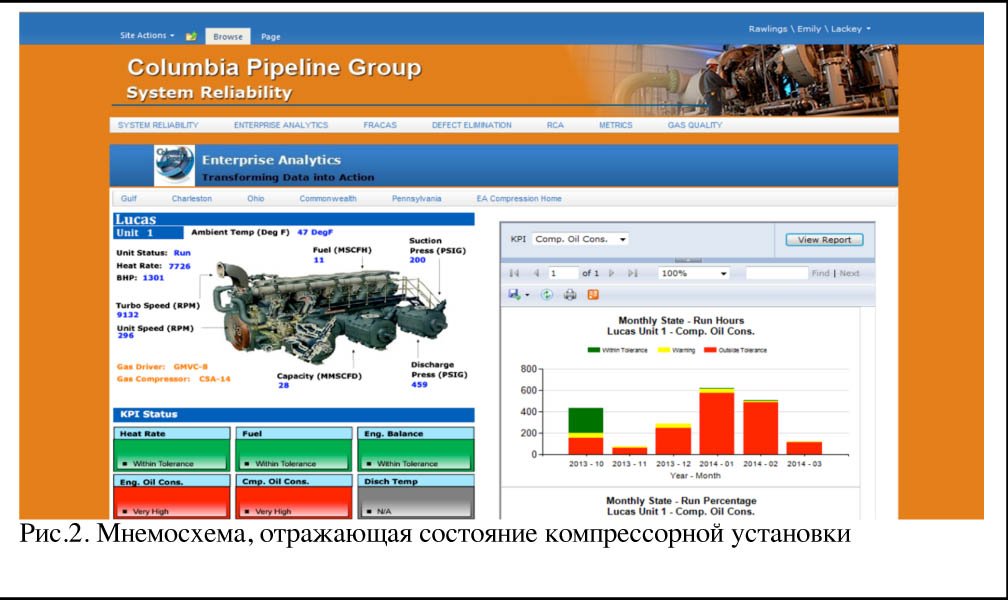Viewport: 1008px width, 600px height.
Task: Open the KPI Comp. Oil Cons. dropdown
Action: coord(581,239)
